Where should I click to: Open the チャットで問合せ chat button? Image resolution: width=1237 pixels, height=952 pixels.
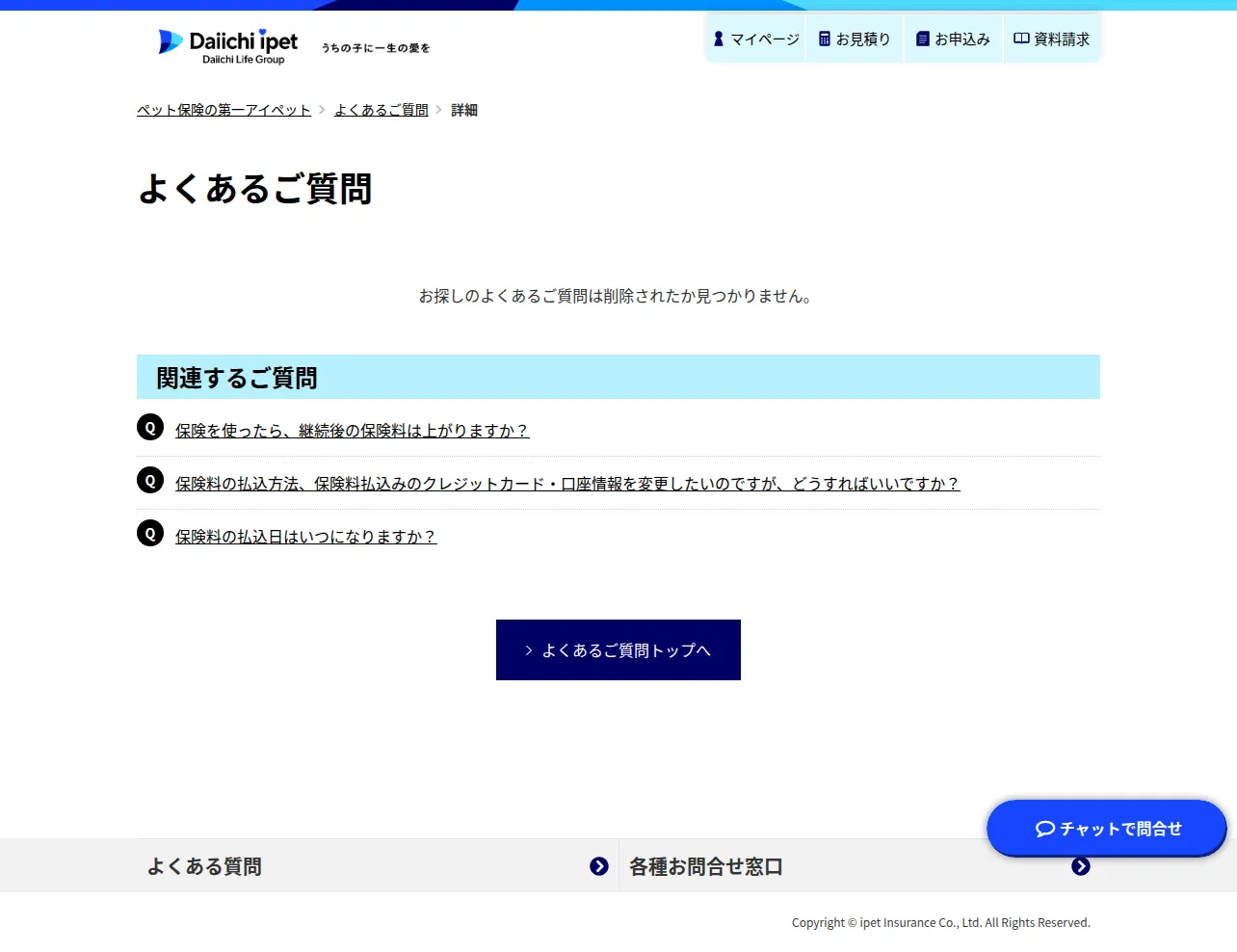click(1107, 829)
